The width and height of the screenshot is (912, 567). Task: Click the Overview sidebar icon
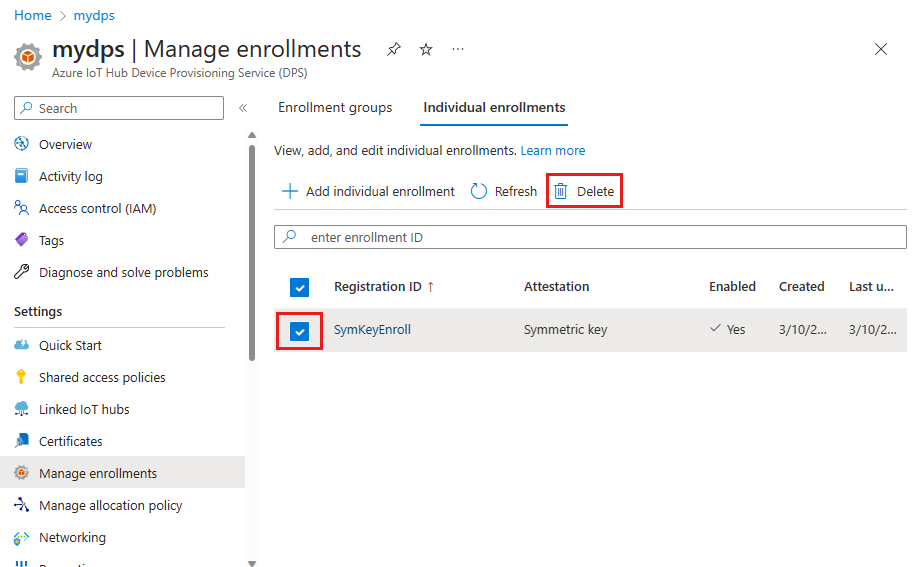tap(22, 144)
